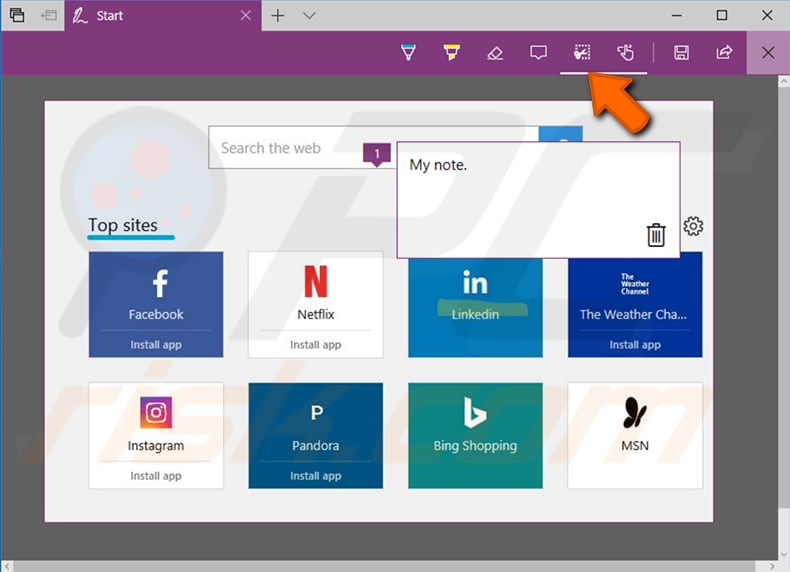Close the Start tab
The image size is (790, 572).
246,16
